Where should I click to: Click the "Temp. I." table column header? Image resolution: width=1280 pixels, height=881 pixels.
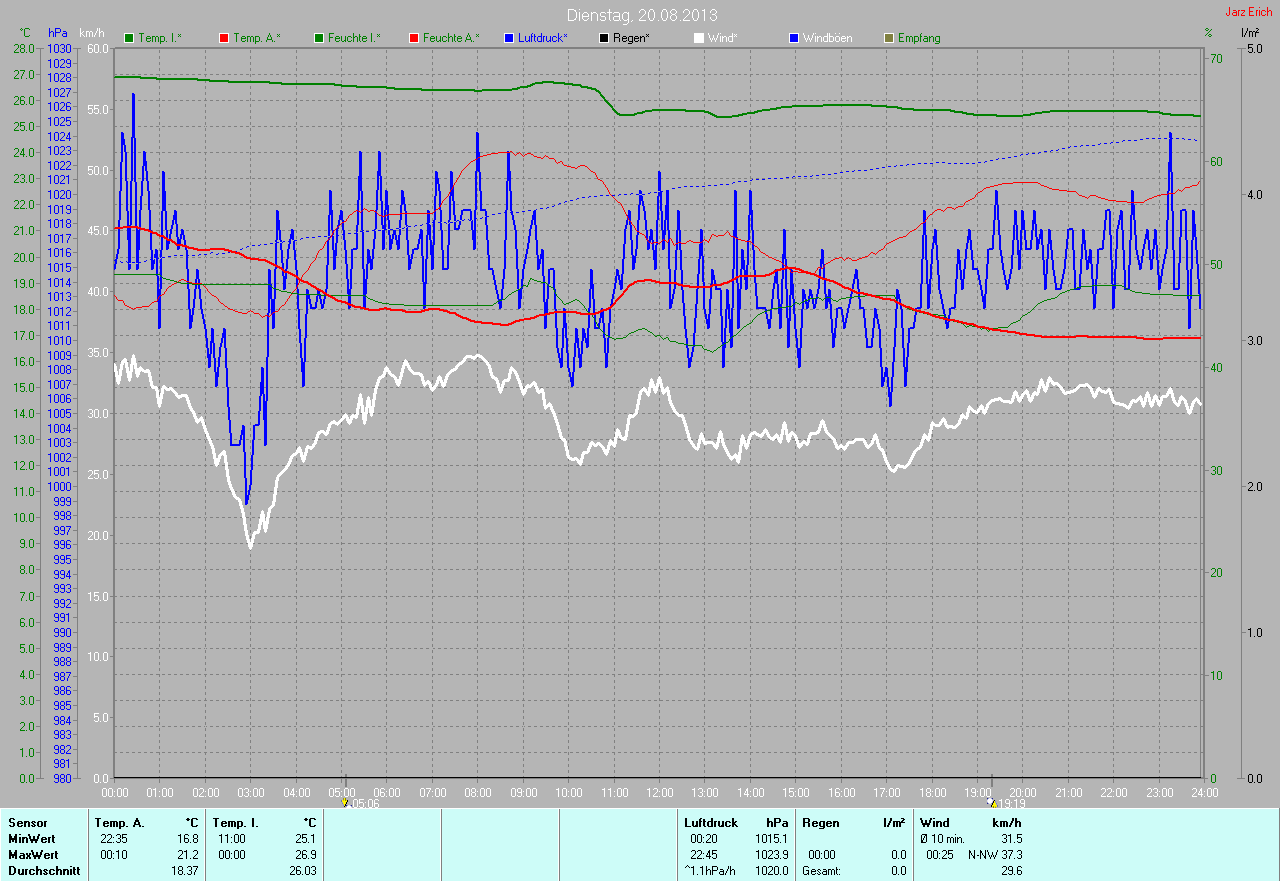tap(236, 823)
